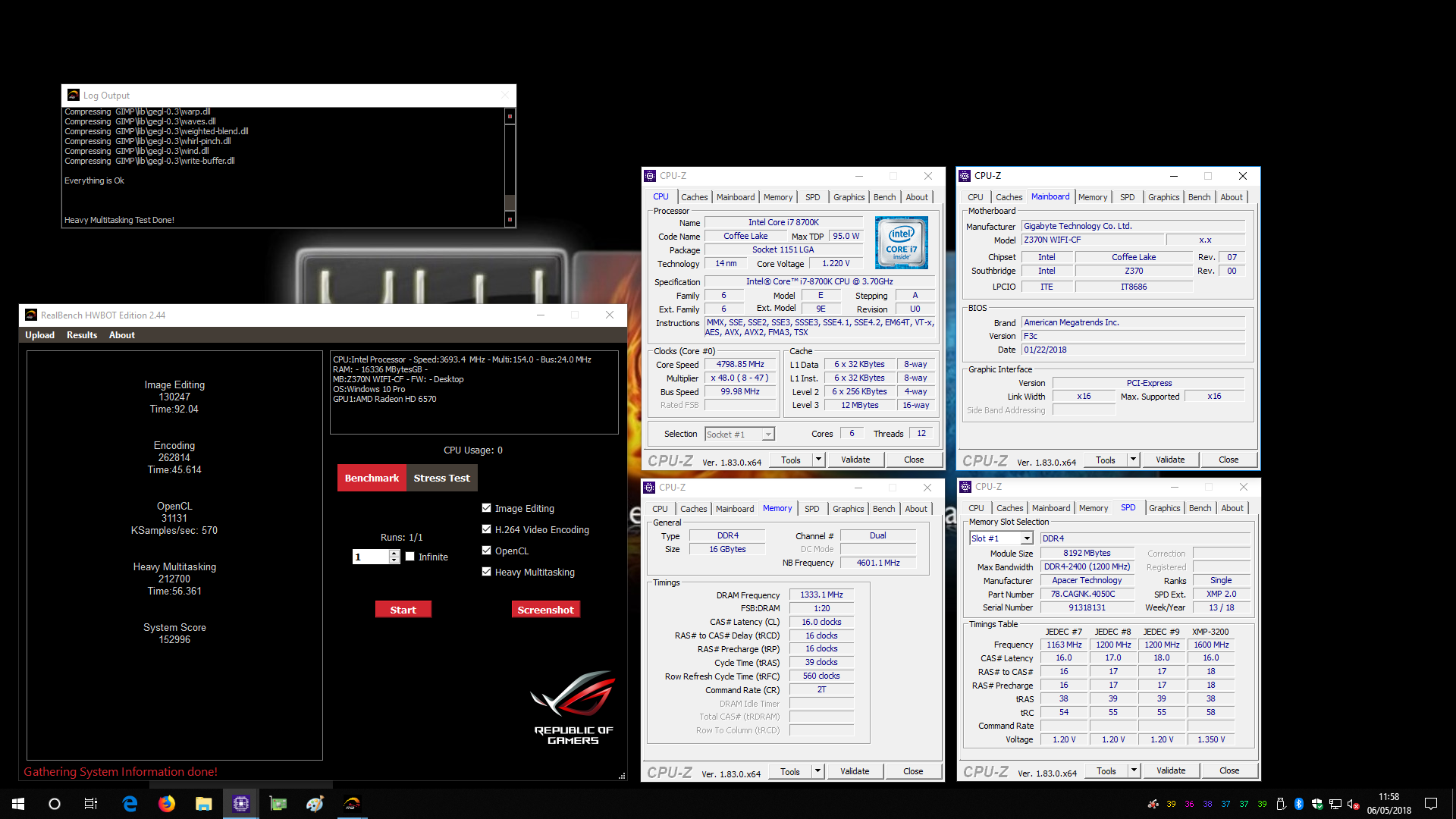The width and height of the screenshot is (1456, 819).
Task: Uncheck the Image Editing benchmark checkbox
Action: 487,508
